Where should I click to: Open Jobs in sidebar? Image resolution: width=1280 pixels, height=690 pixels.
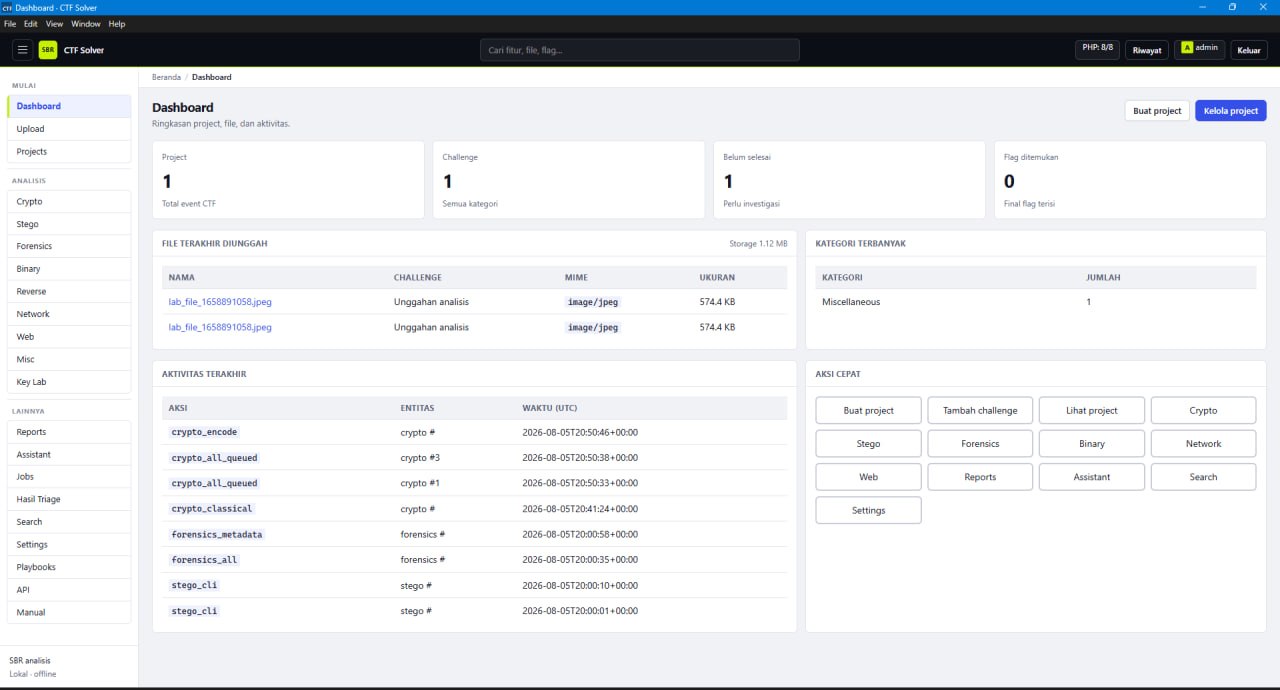pos(69,477)
